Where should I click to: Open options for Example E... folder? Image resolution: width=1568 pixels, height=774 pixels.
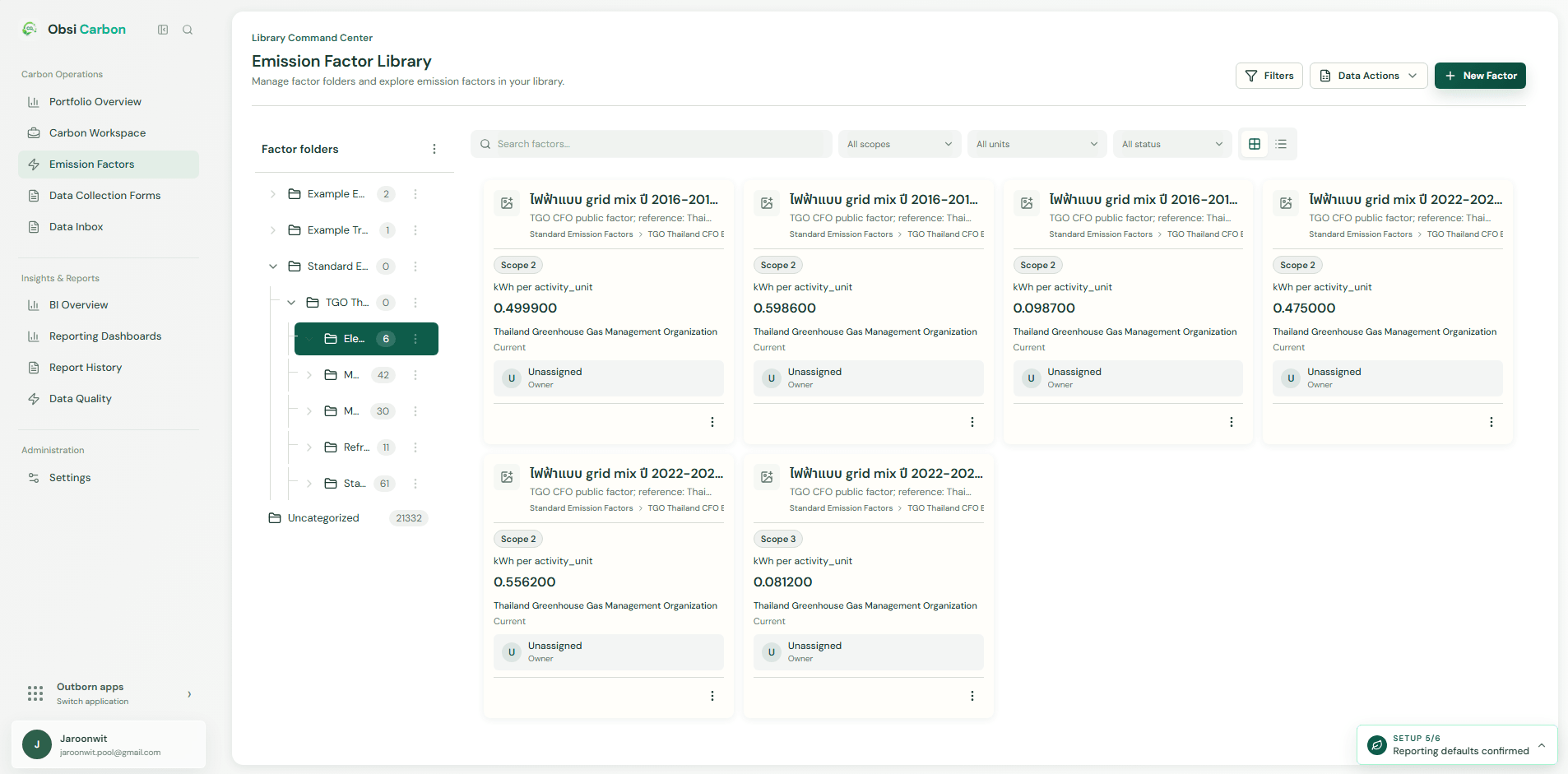[415, 194]
